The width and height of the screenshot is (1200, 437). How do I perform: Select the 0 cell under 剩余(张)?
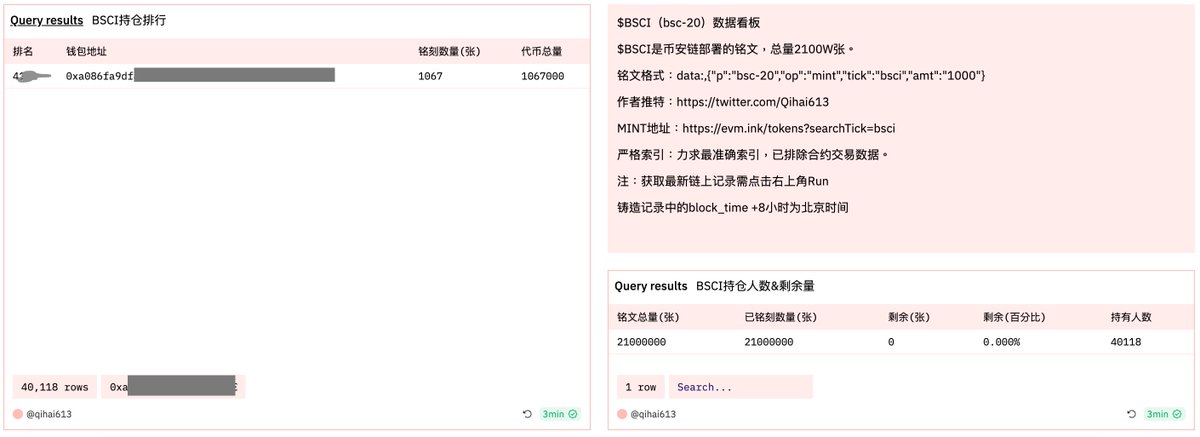point(891,342)
